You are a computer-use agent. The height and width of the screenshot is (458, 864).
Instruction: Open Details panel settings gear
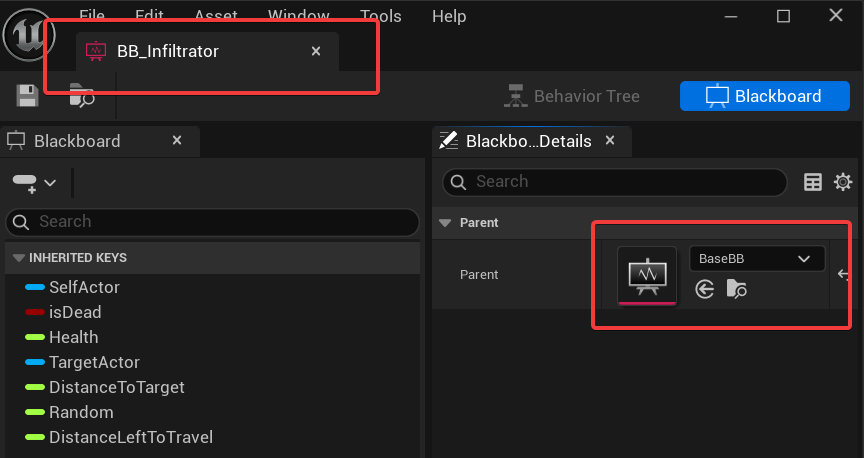click(843, 182)
